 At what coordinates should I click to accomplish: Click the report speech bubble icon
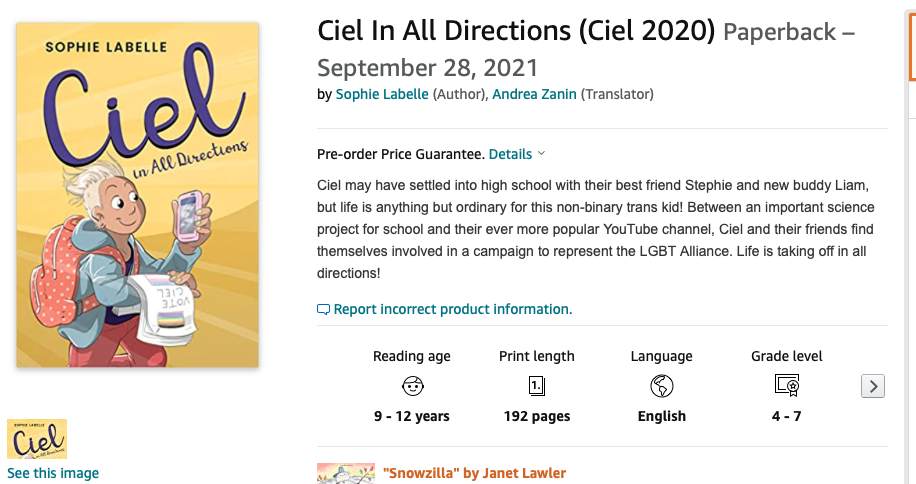[x=323, y=309]
